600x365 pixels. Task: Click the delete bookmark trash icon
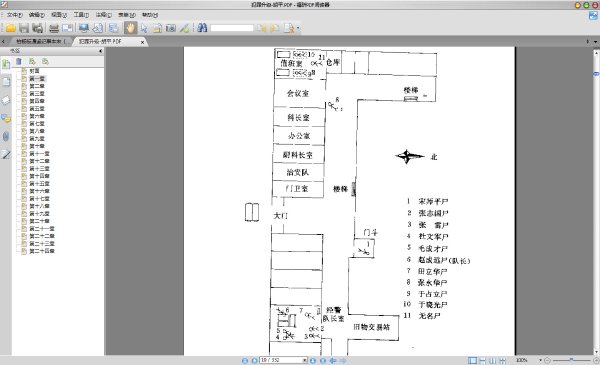click(x=19, y=61)
